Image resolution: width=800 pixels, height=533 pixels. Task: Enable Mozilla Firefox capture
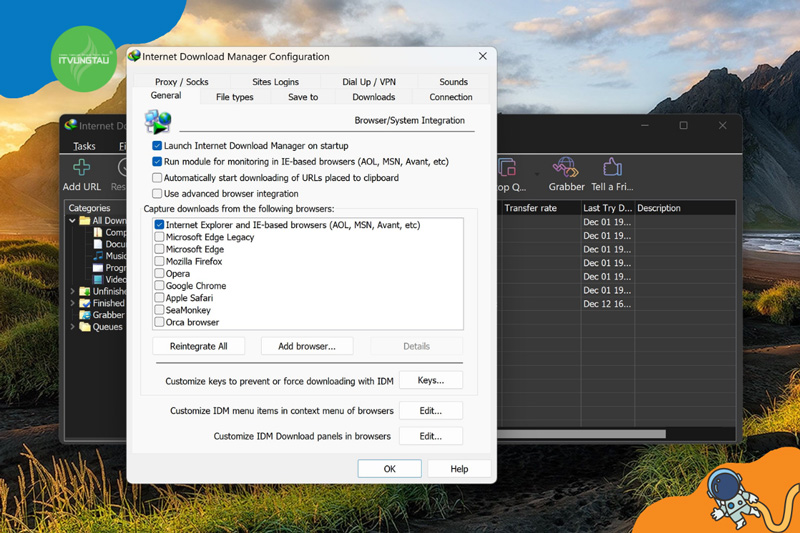[x=159, y=261]
